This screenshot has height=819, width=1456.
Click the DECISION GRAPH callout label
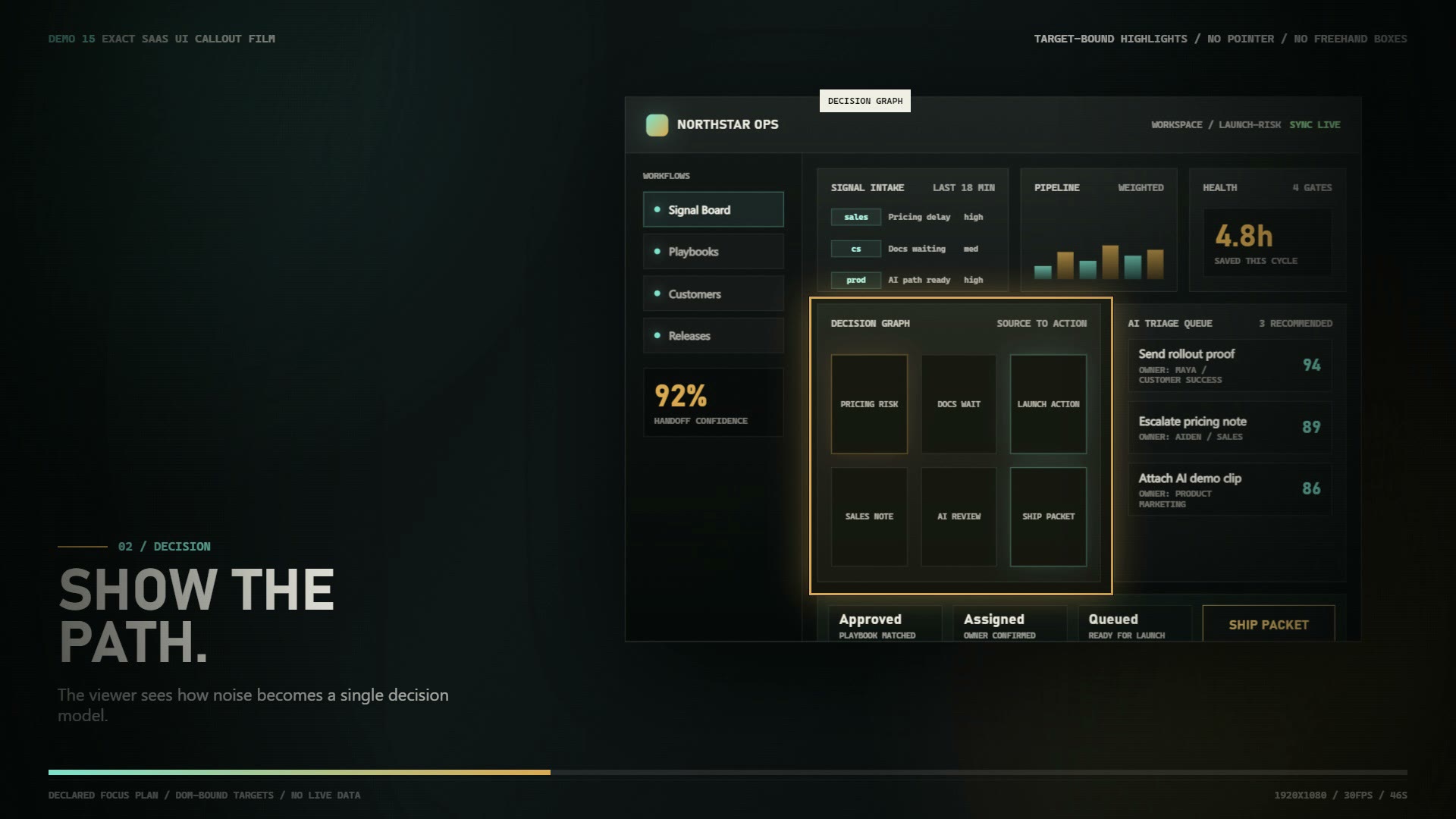coord(865,101)
